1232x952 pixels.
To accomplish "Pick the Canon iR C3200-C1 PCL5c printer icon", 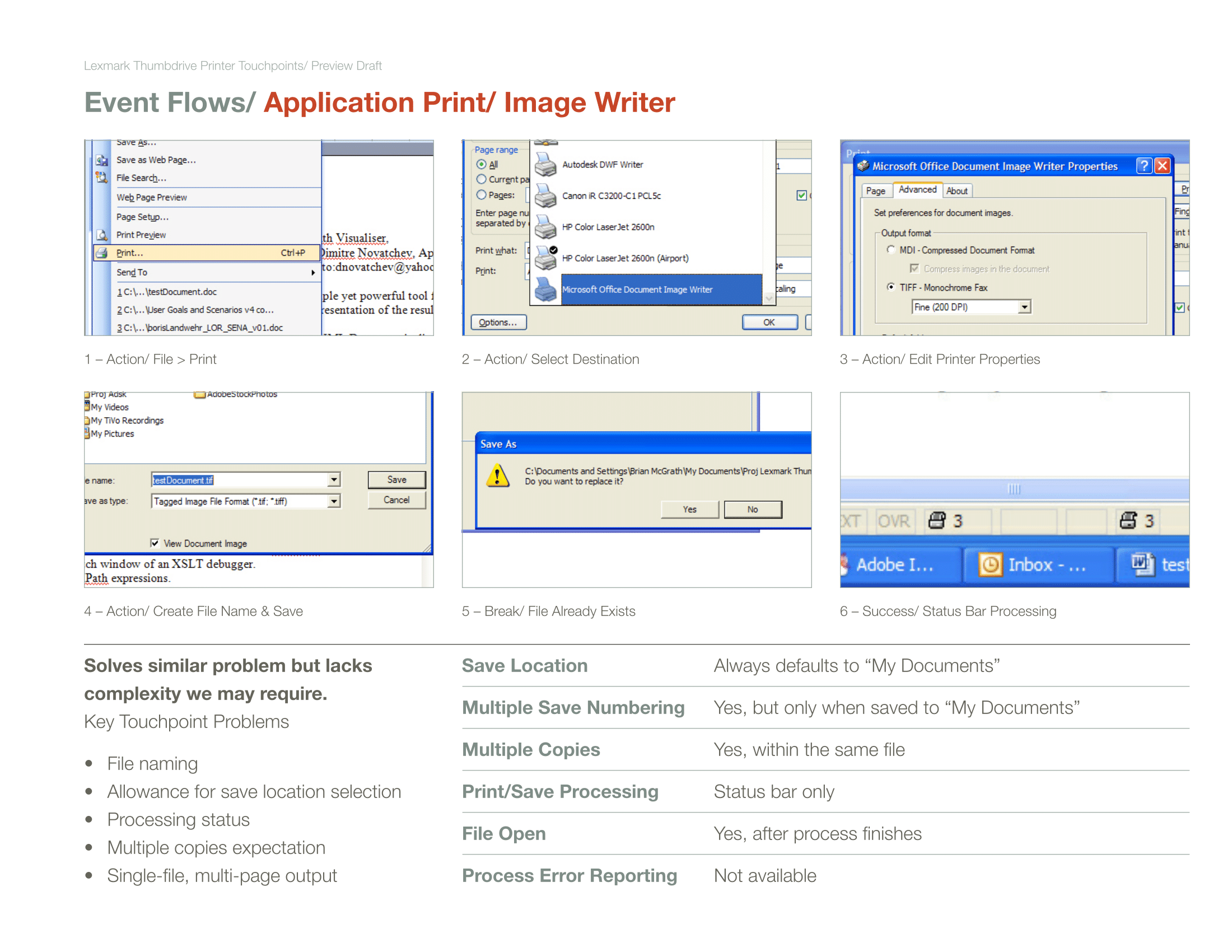I will 545,195.
